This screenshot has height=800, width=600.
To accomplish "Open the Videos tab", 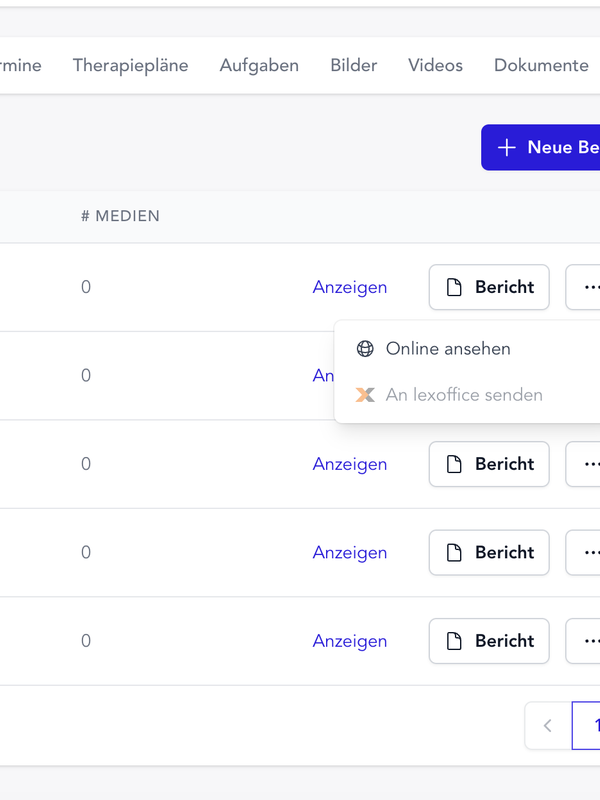I will [x=435, y=65].
